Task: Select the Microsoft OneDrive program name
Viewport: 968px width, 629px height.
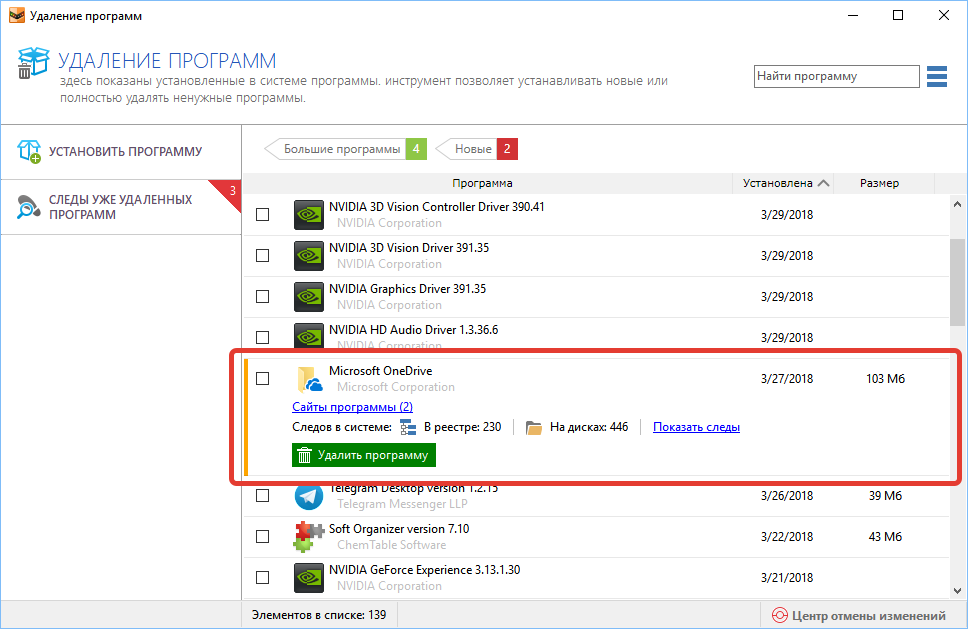Action: coord(380,371)
